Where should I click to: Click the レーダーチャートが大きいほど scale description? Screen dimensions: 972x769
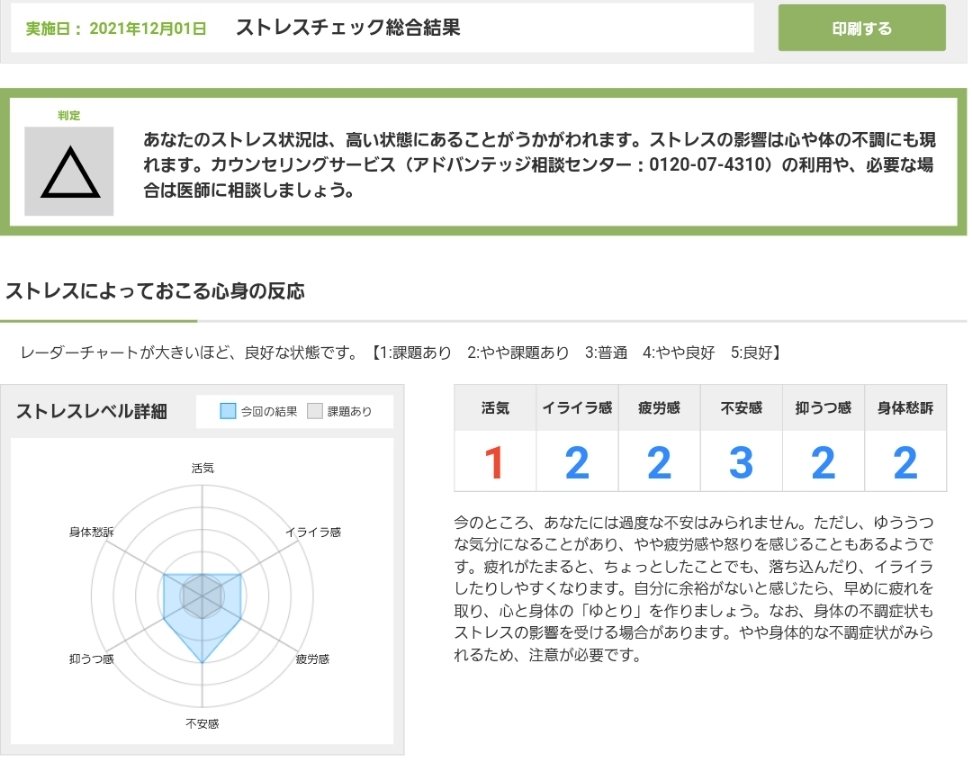[x=400, y=353]
